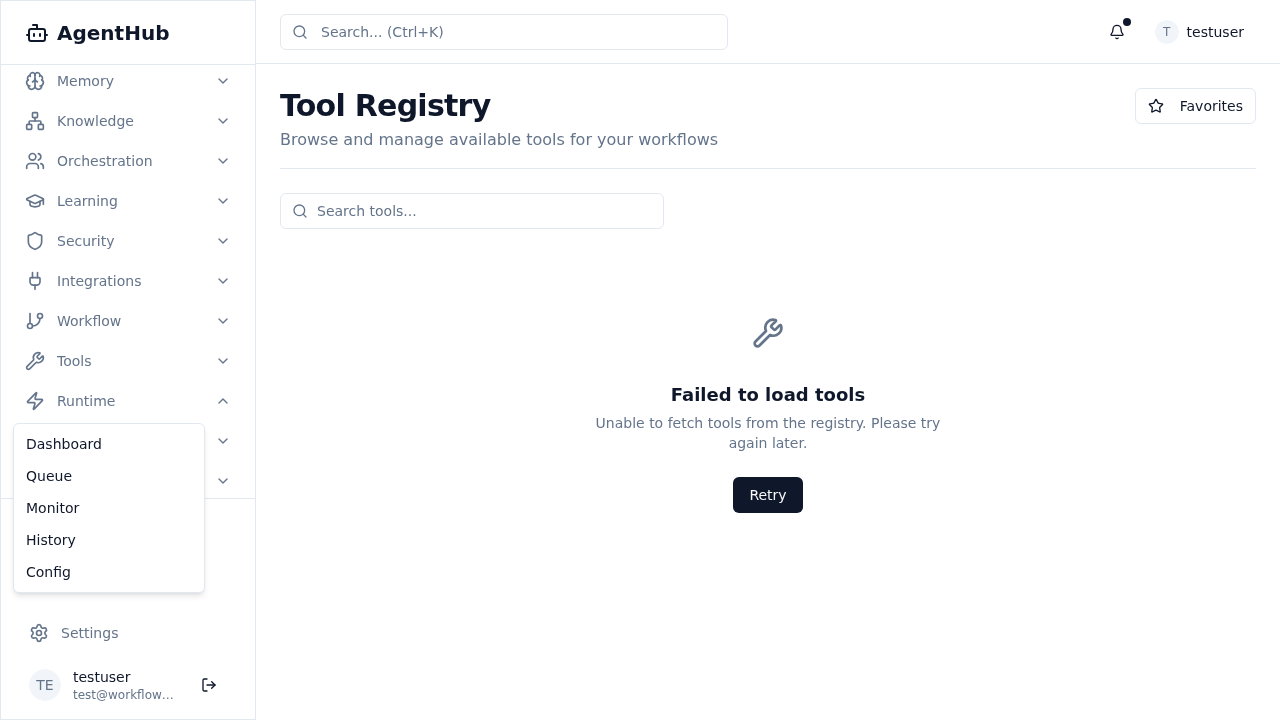This screenshot has height=720, width=1280.
Task: Select Monitor from the Runtime menu
Action: pos(52,508)
